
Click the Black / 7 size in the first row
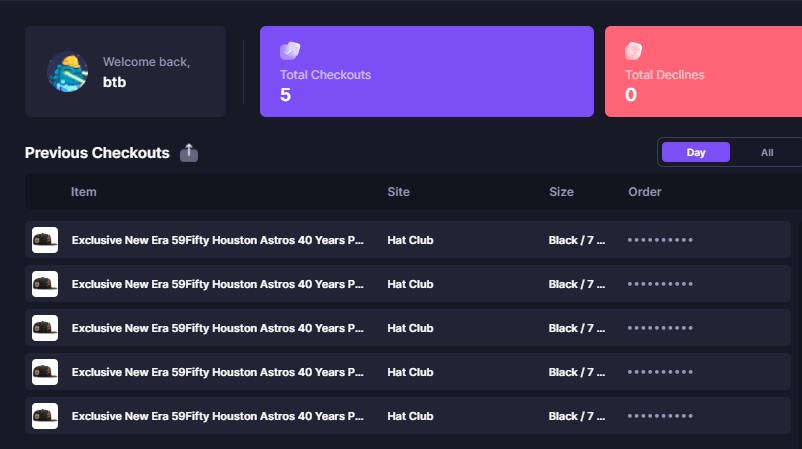pyautogui.click(x=576, y=240)
